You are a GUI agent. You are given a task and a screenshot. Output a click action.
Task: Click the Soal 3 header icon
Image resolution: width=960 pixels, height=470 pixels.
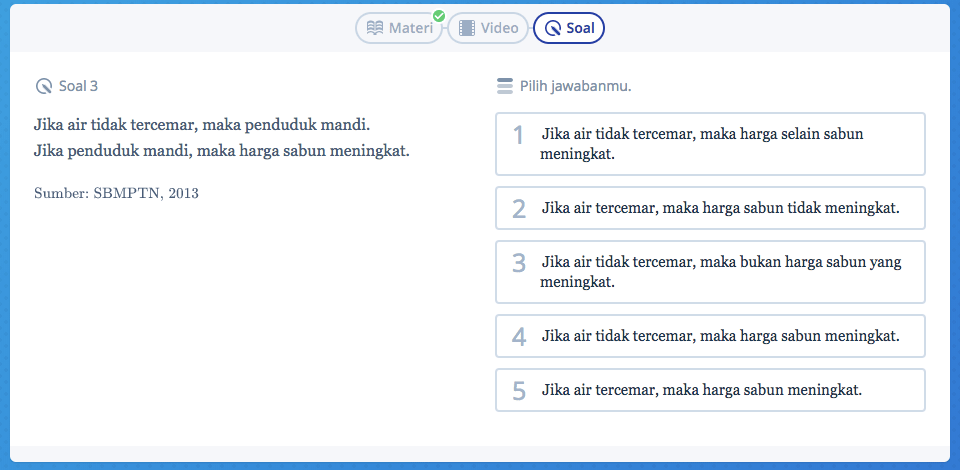click(43, 86)
